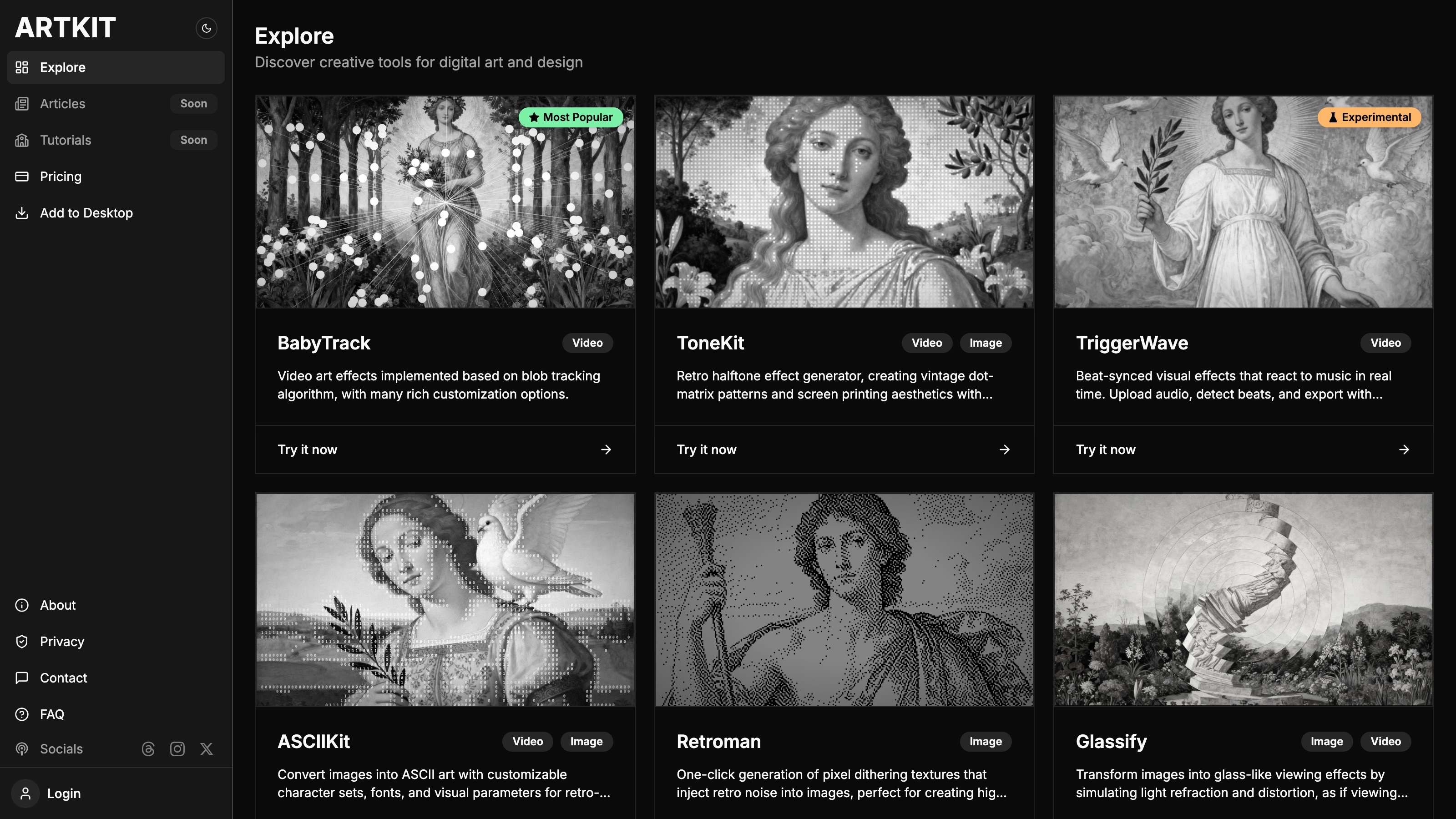Click the Tutorials icon in sidebar
The image size is (1456, 819).
point(21,140)
